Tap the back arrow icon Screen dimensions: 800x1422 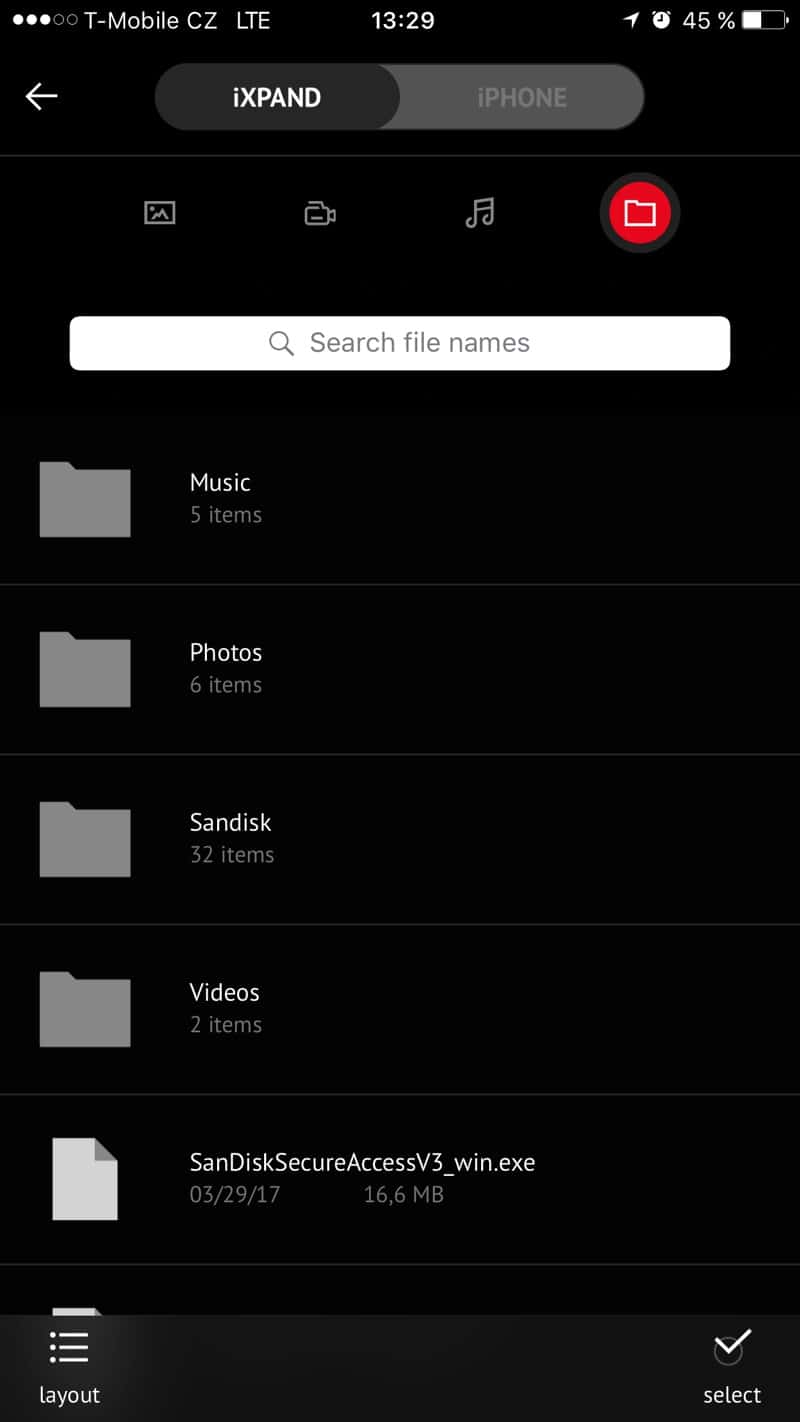coord(41,96)
